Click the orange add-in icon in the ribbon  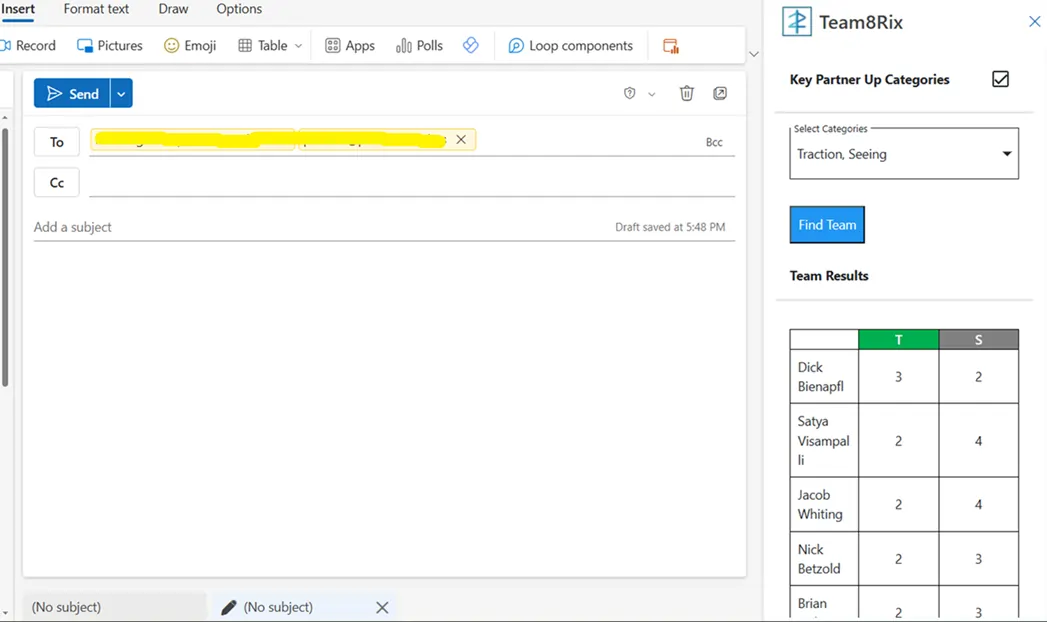[x=670, y=46]
